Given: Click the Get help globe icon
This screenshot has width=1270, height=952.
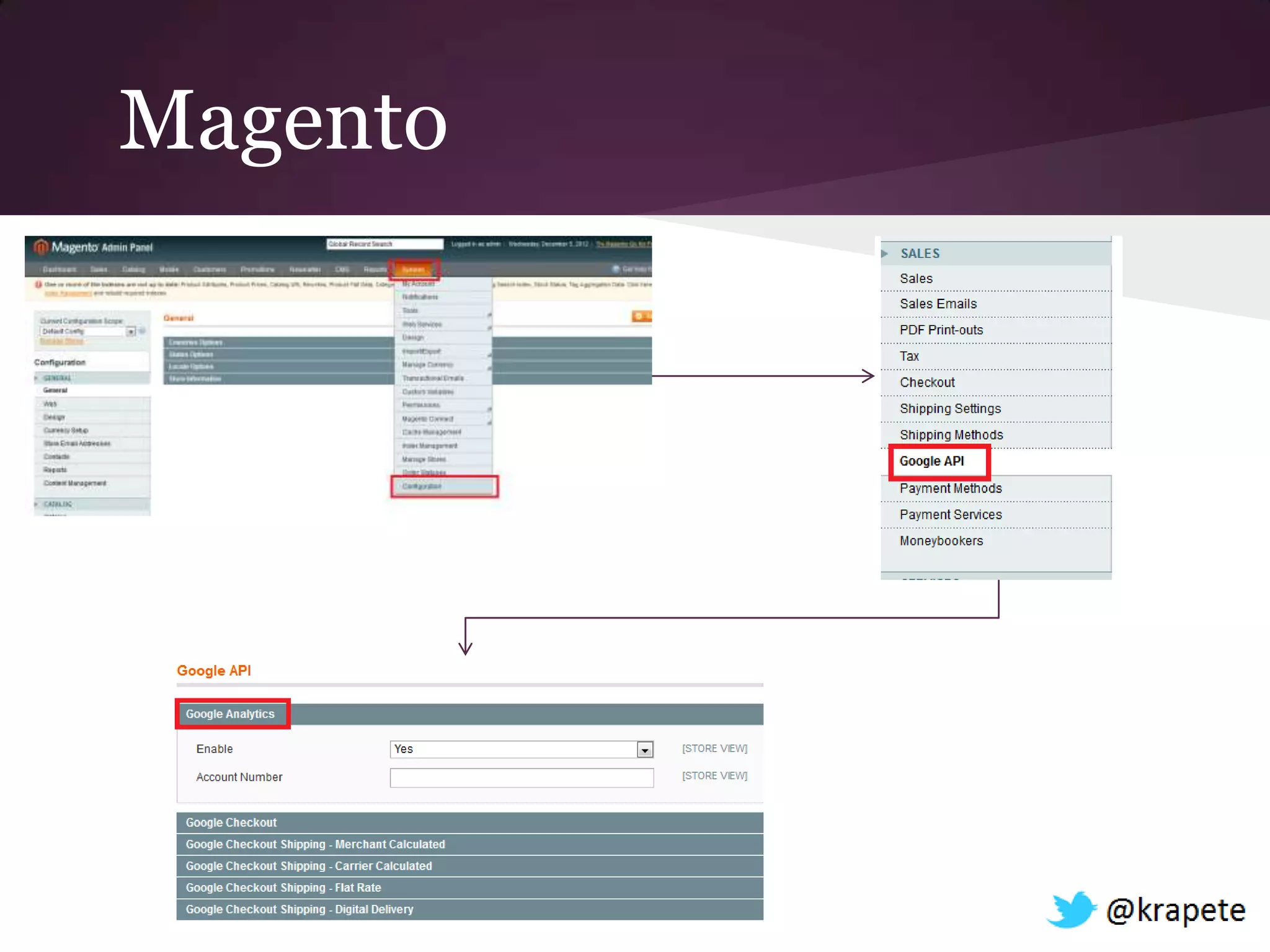Looking at the screenshot, I should click(616, 269).
